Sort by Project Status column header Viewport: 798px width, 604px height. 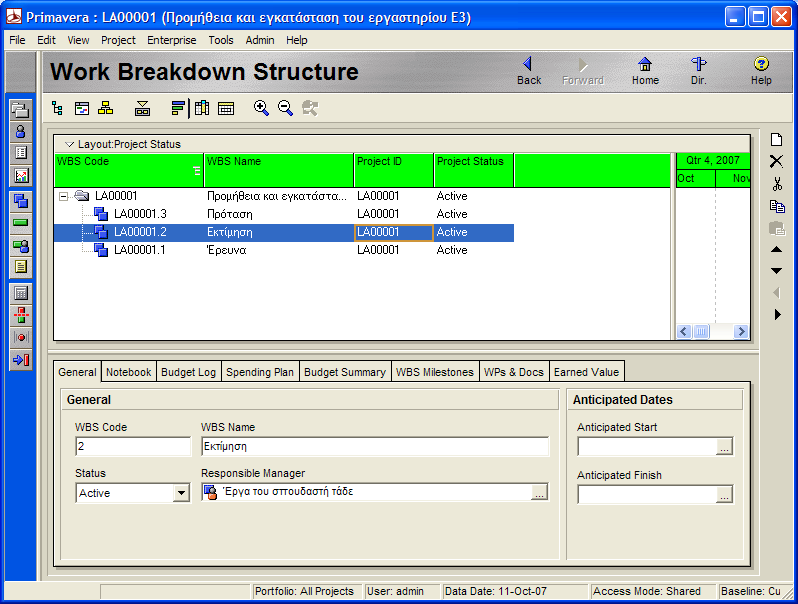pyautogui.click(x=474, y=170)
